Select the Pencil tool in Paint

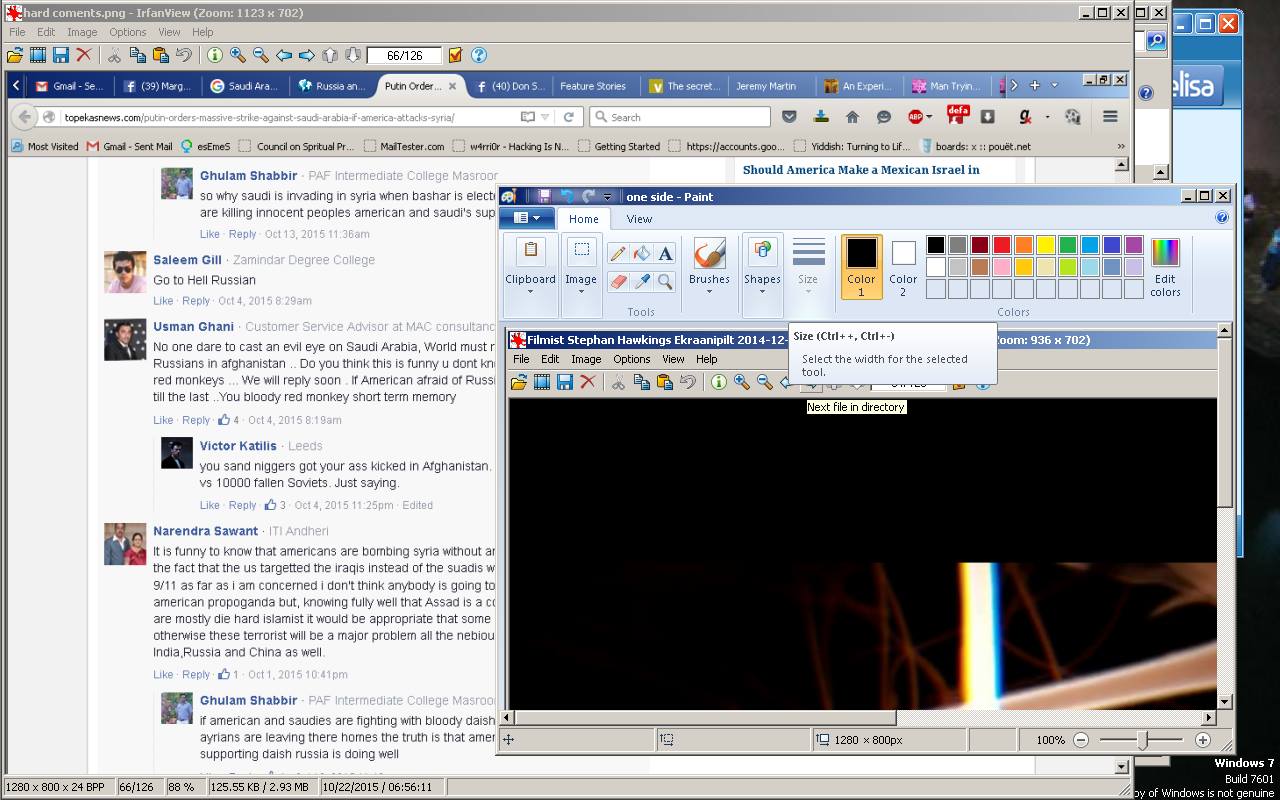coord(618,253)
